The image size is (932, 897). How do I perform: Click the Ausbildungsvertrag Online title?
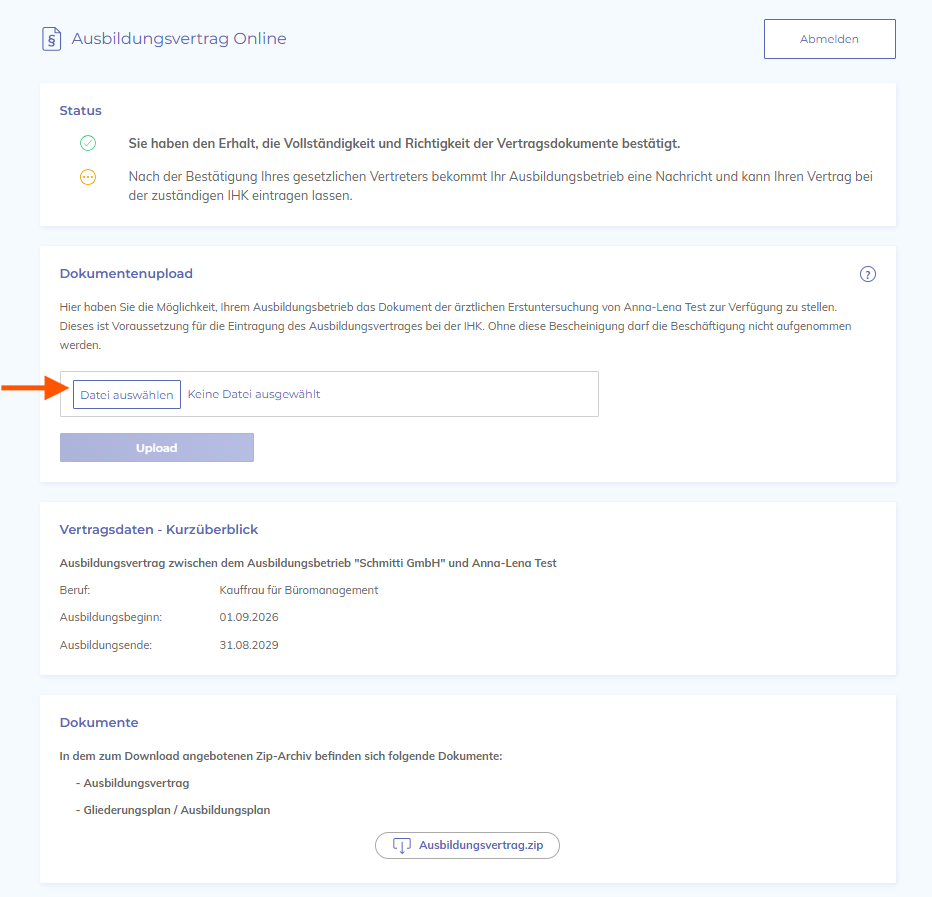click(179, 39)
